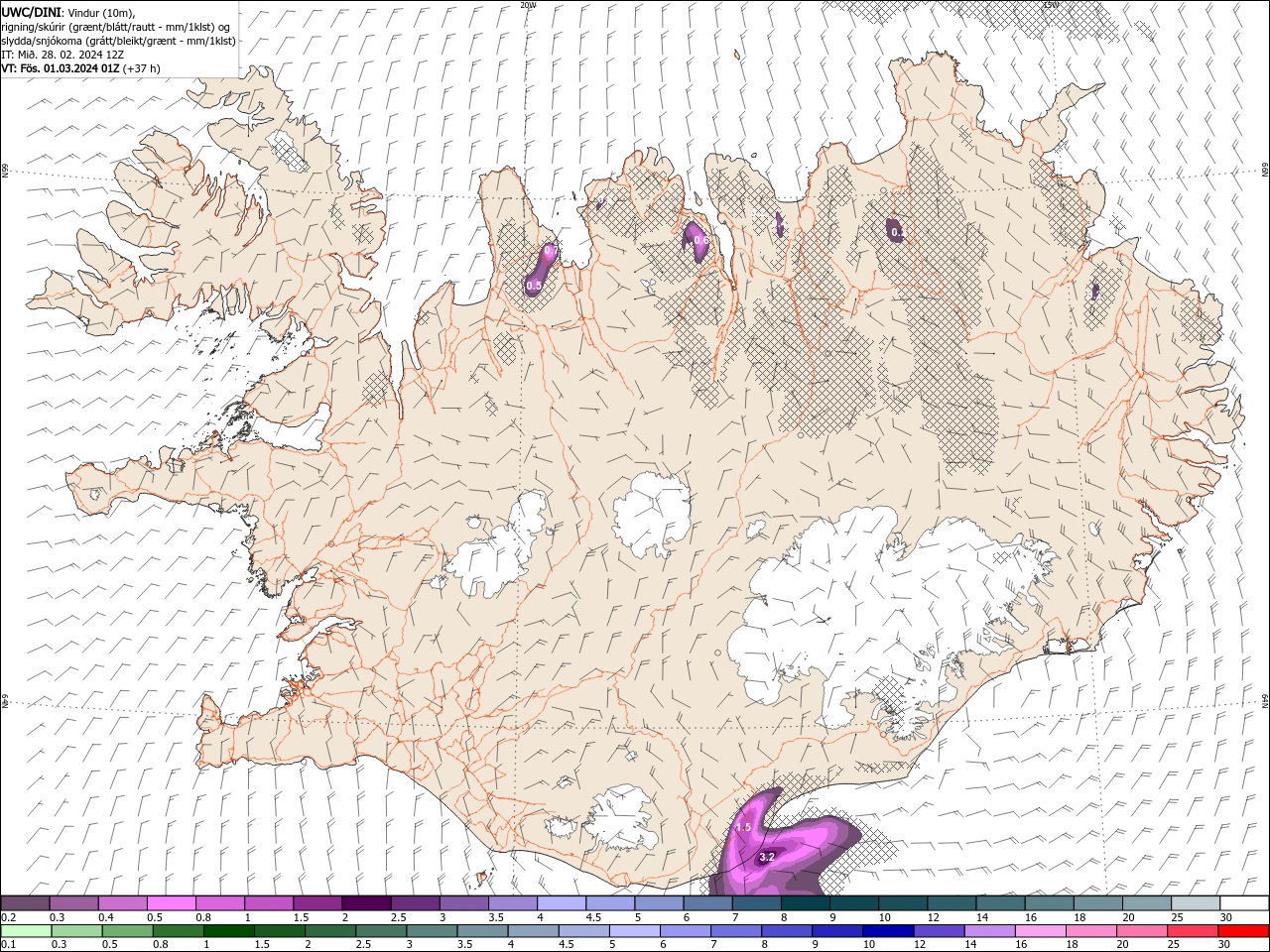Pick the 0.5 bright pink swatch in upper scale
This screenshot has height=952, width=1270.
click(x=171, y=903)
